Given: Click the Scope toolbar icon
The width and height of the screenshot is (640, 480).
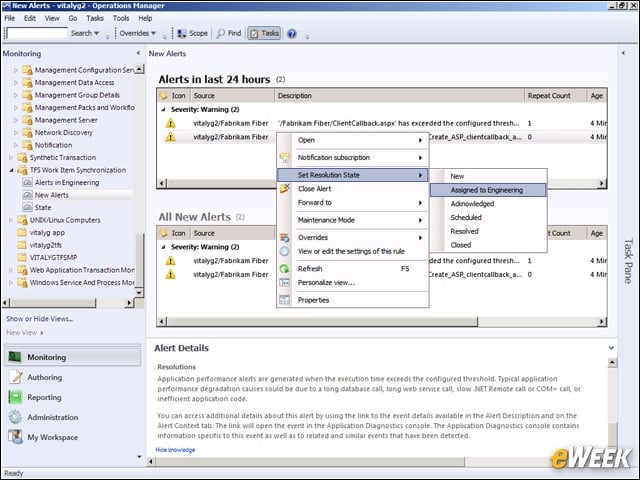Looking at the screenshot, I should (x=182, y=33).
